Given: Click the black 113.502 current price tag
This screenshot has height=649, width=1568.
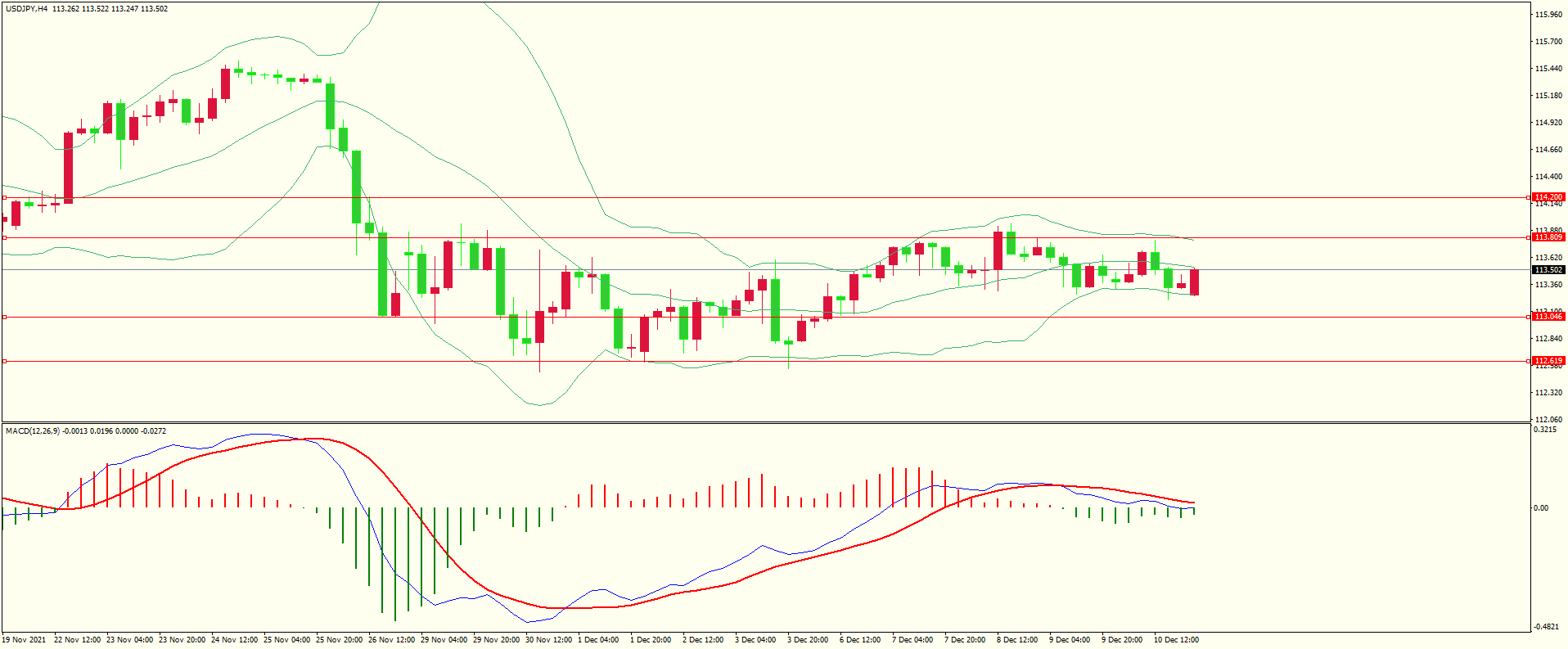Looking at the screenshot, I should pos(1548,270).
